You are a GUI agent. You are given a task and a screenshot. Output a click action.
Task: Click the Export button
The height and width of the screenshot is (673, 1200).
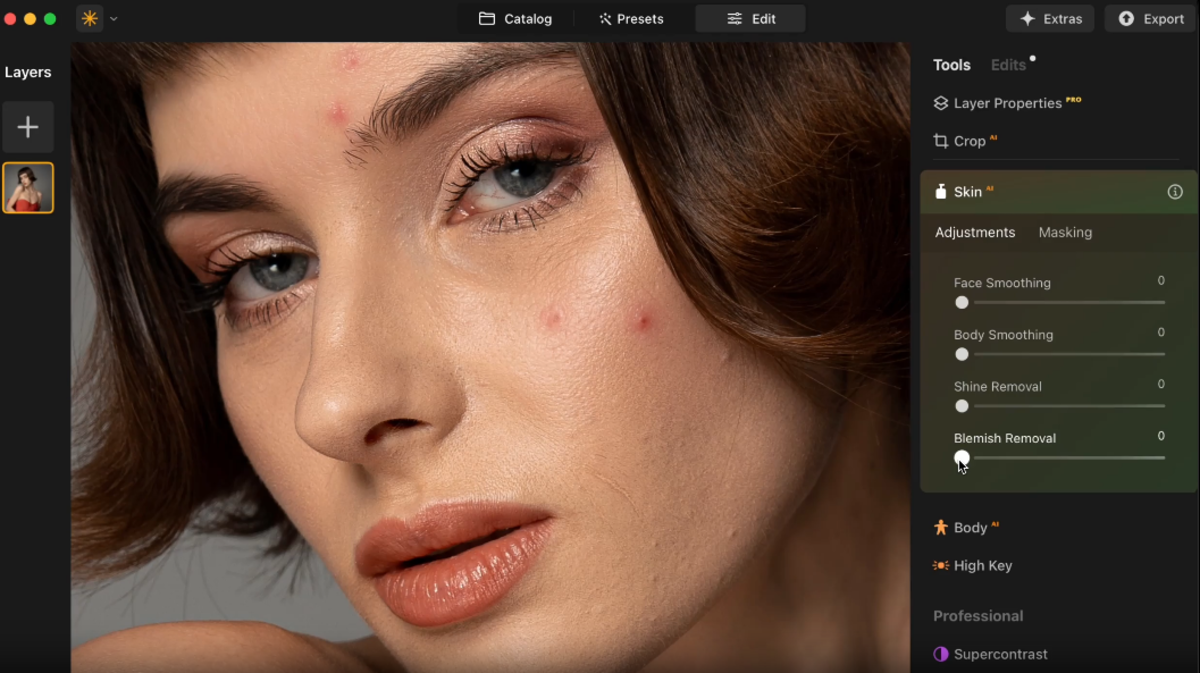tap(1150, 19)
